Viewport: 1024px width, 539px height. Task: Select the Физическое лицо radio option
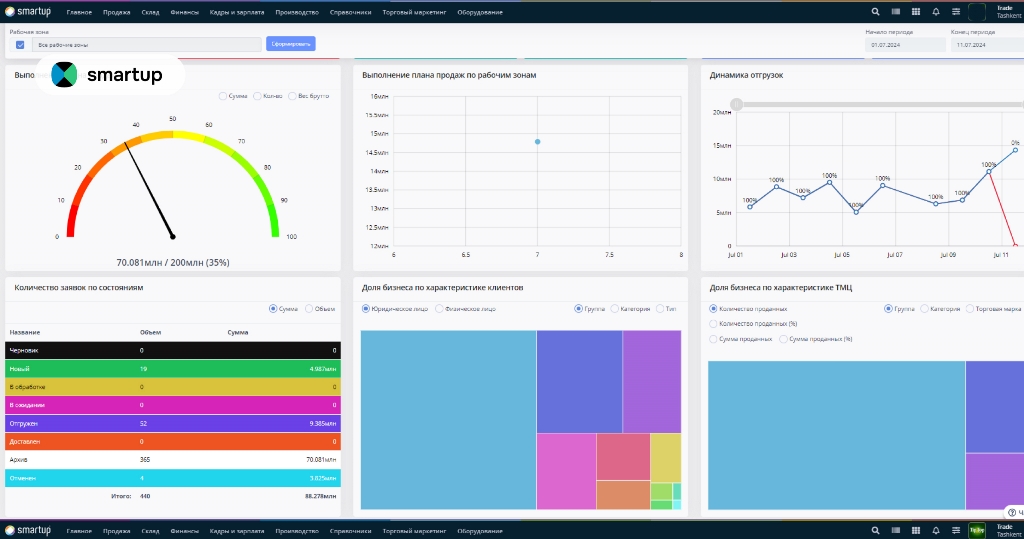(439, 309)
